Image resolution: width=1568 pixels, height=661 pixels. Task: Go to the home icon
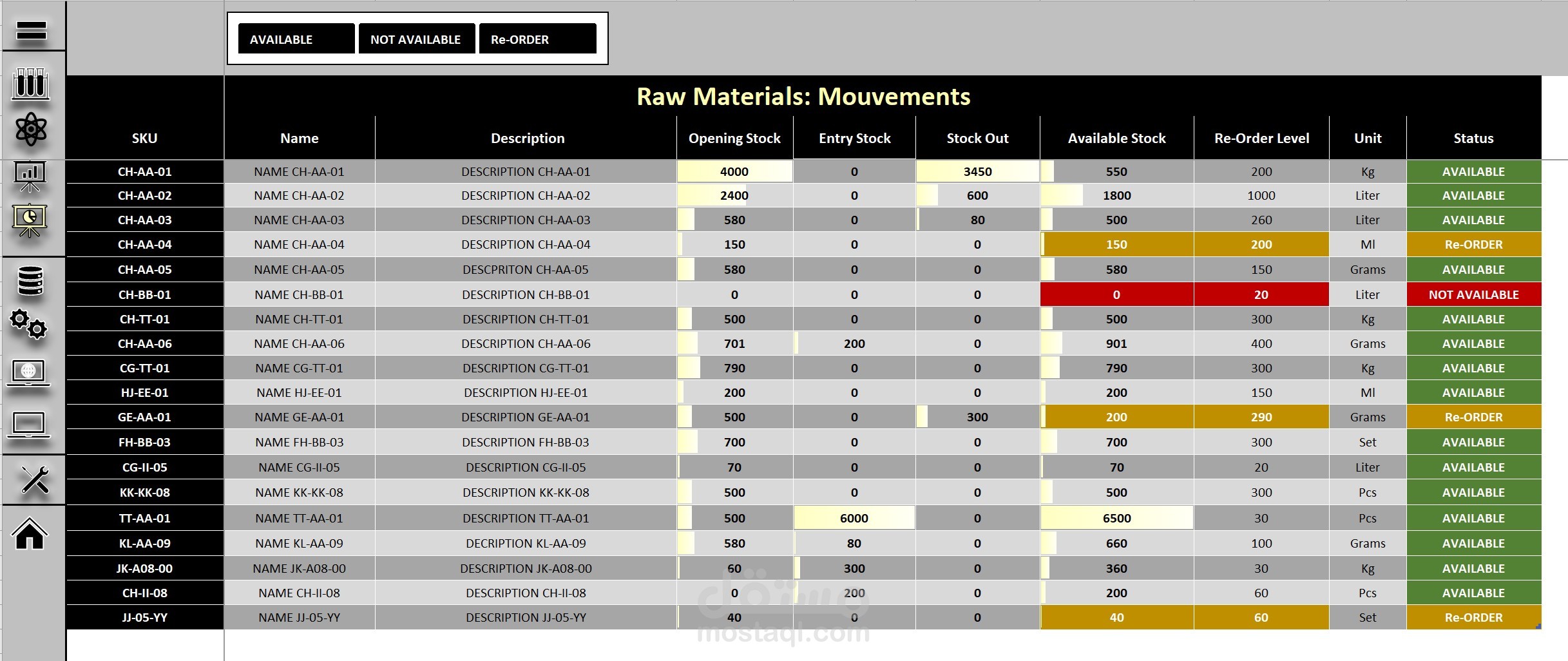tap(30, 533)
